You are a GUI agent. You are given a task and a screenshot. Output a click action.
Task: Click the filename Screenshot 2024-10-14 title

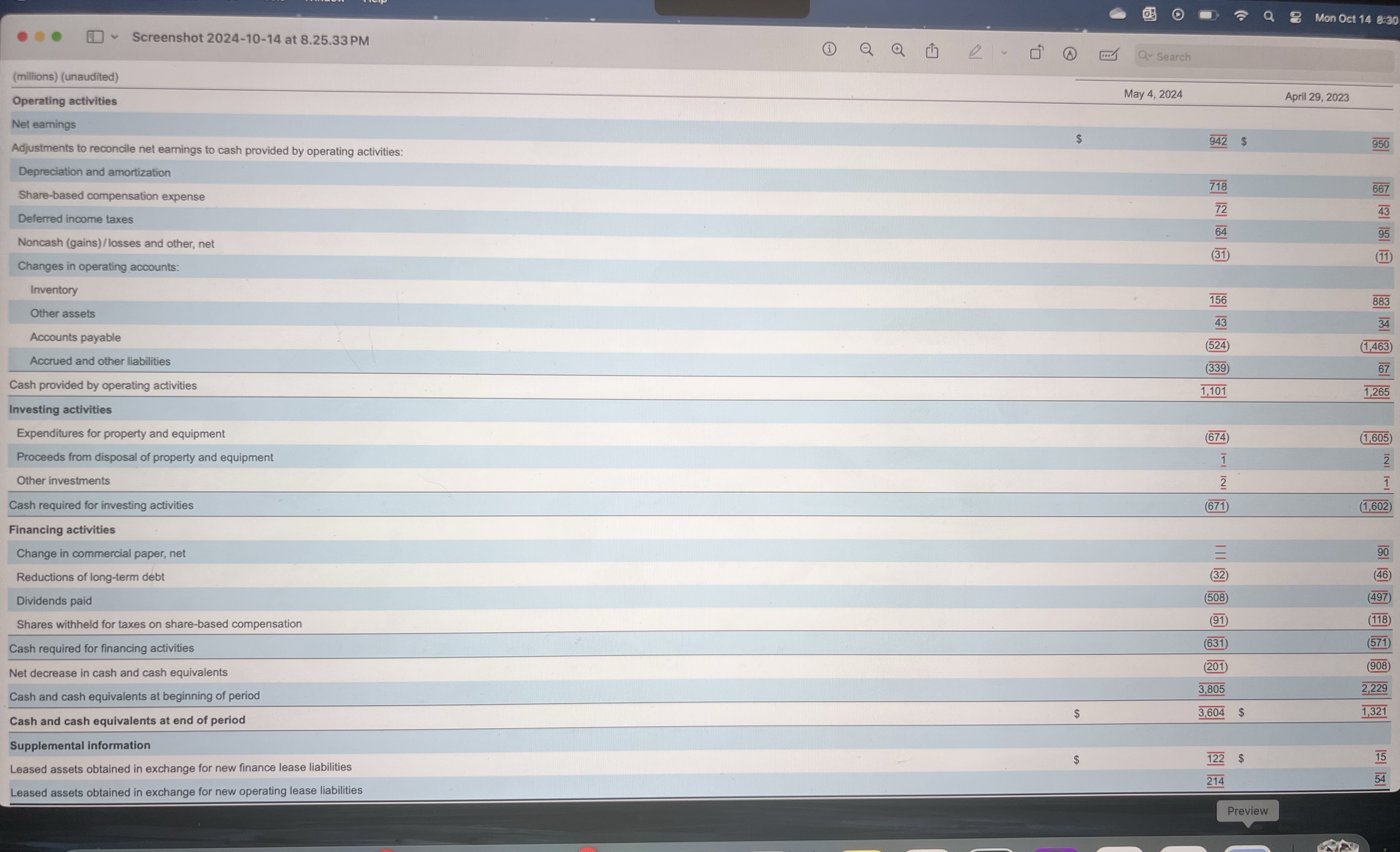coord(250,39)
